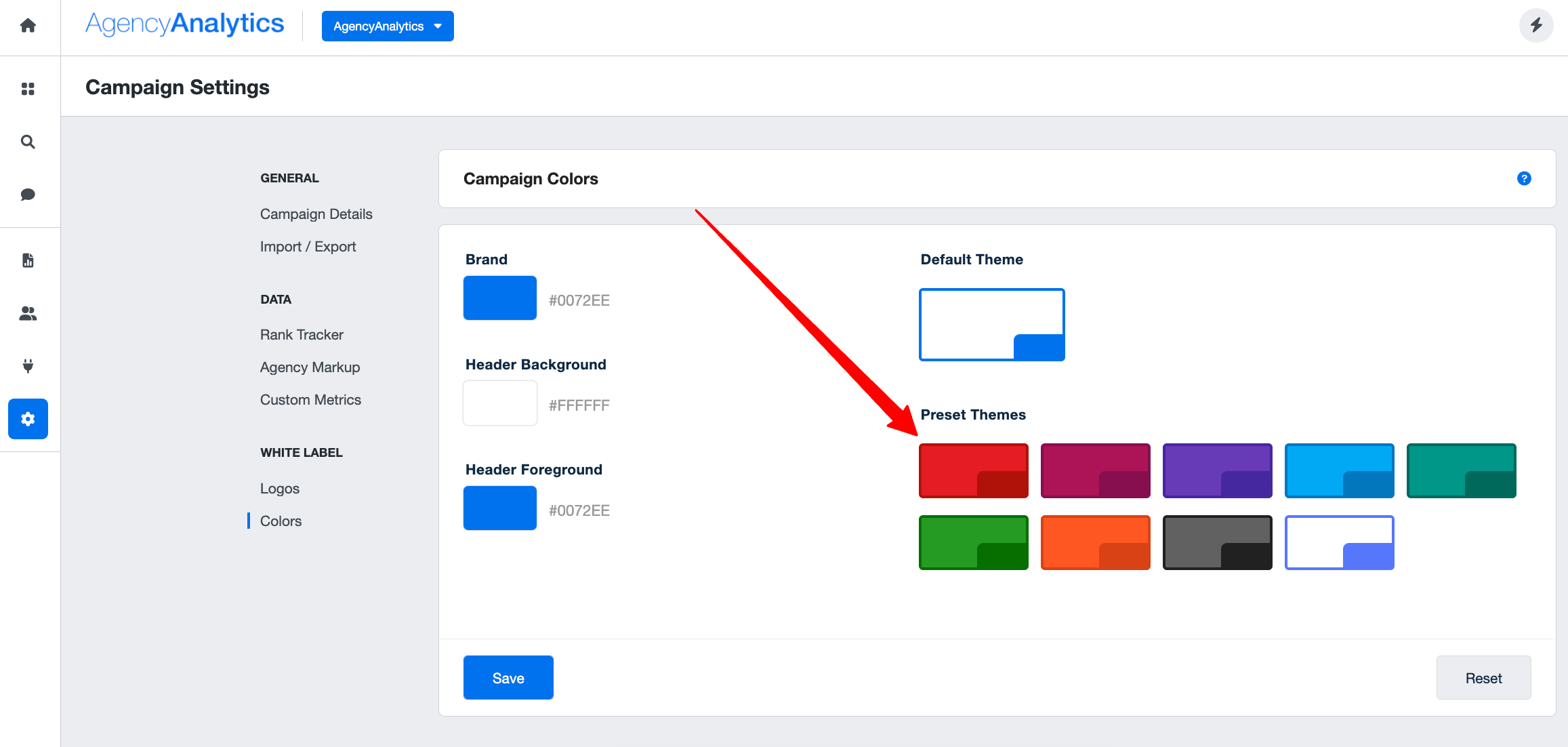Screen dimensions: 1568x747
Task: Click the Brand color swatch
Action: tap(500, 298)
